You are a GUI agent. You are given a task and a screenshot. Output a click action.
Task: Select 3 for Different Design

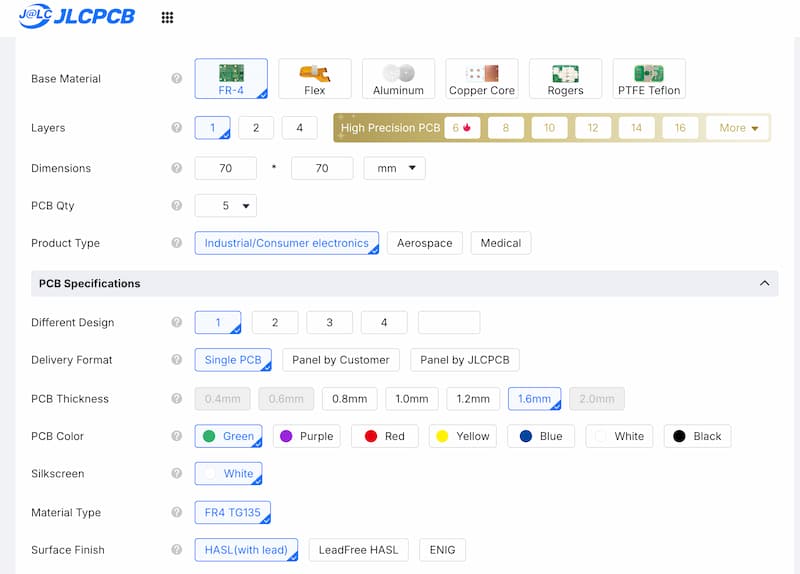pos(330,322)
